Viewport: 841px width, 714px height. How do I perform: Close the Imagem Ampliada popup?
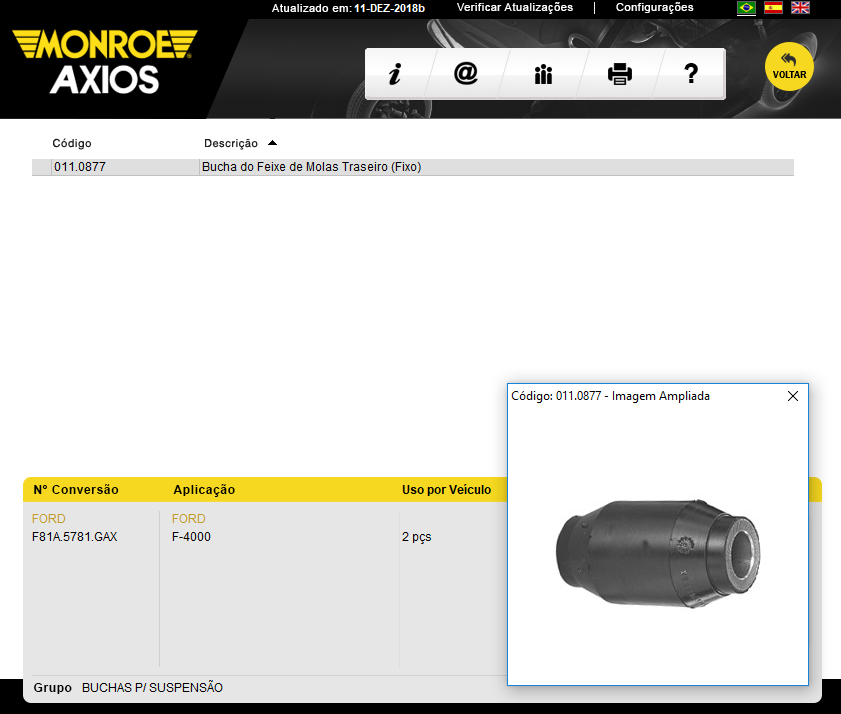[793, 396]
